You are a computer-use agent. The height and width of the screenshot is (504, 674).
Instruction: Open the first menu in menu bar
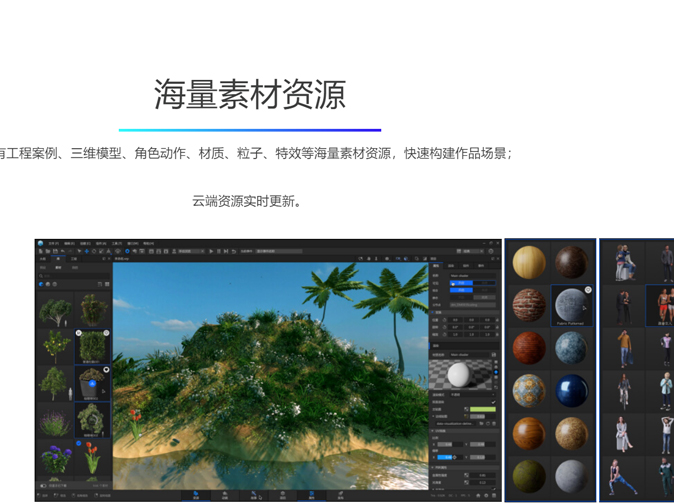pos(53,243)
